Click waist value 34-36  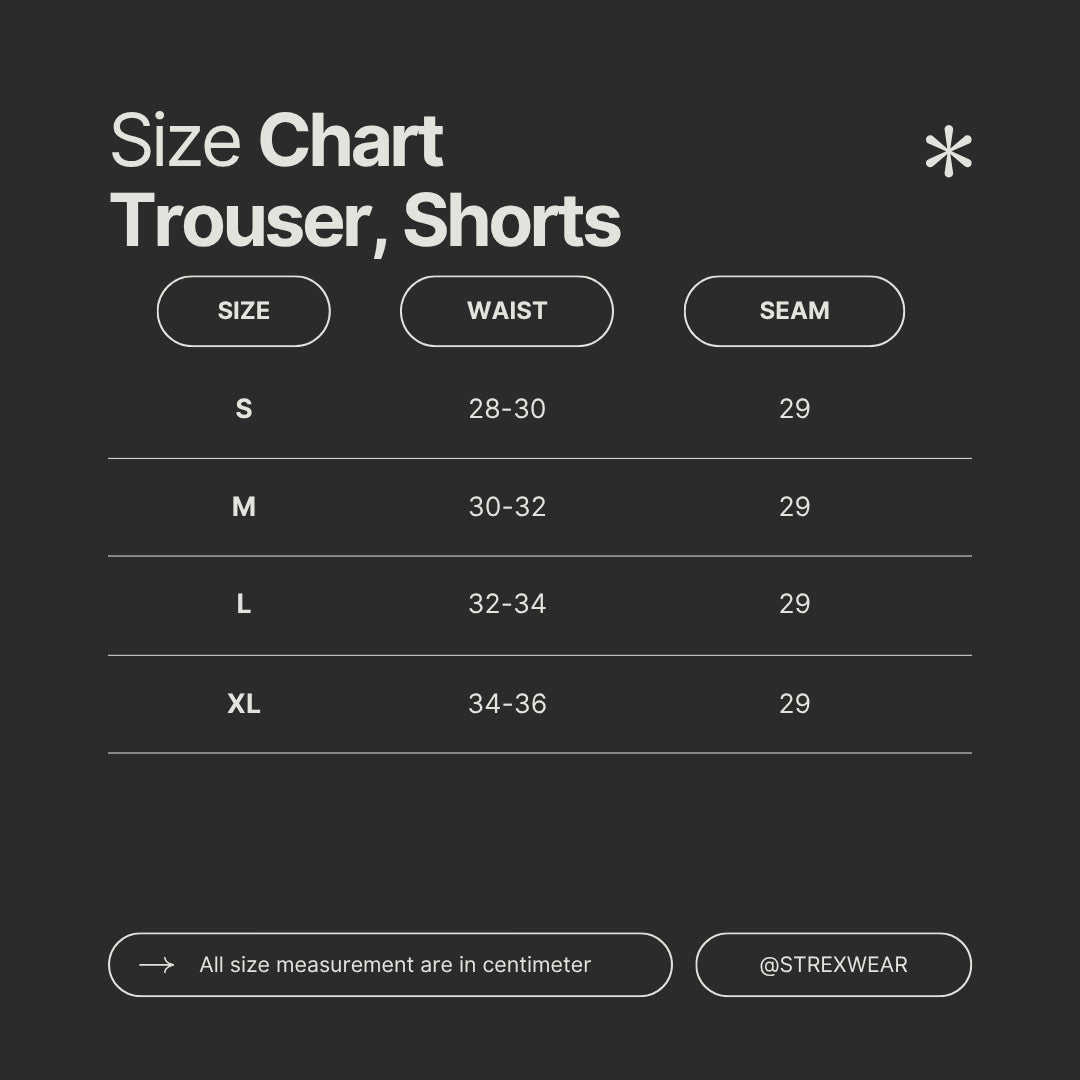coord(507,703)
